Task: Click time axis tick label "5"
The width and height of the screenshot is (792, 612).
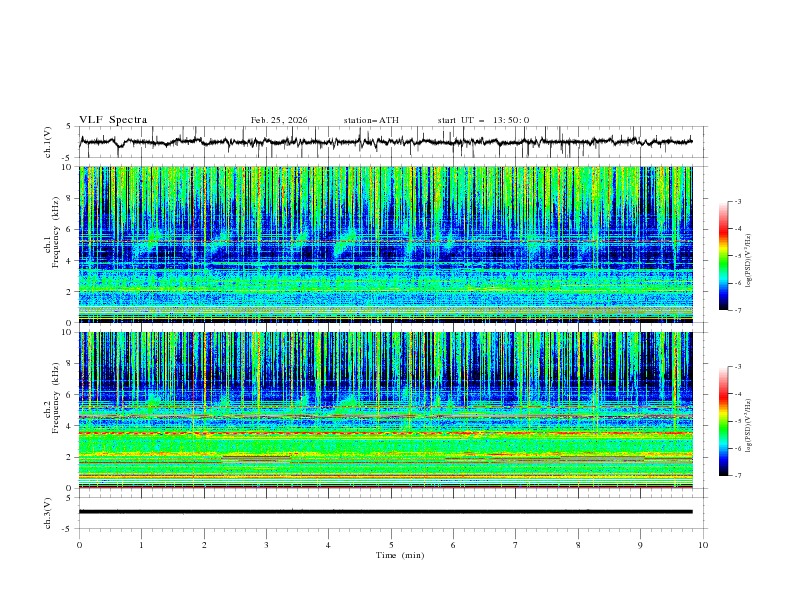Action: (x=391, y=545)
